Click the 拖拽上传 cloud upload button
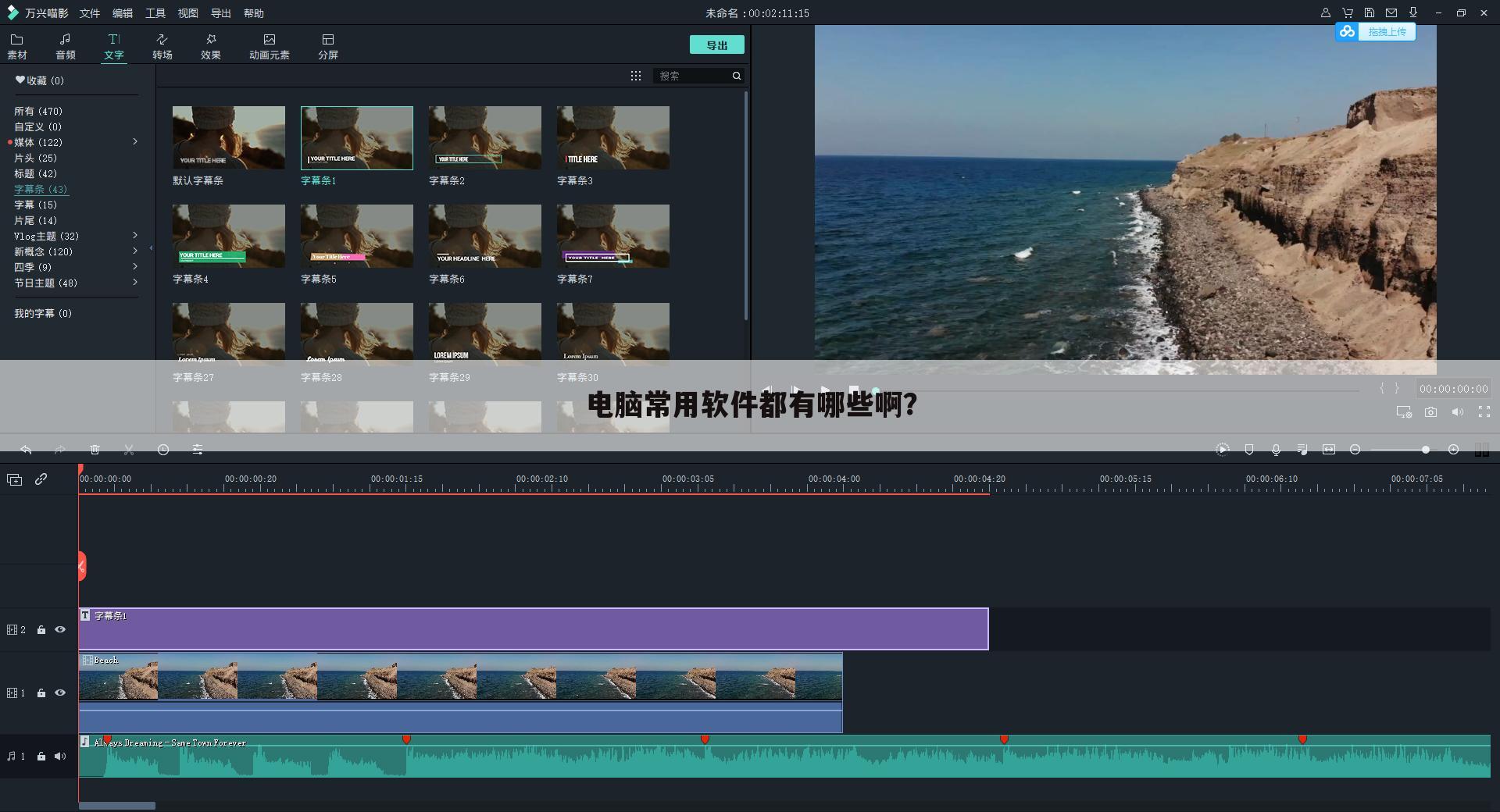 pyautogui.click(x=1376, y=31)
